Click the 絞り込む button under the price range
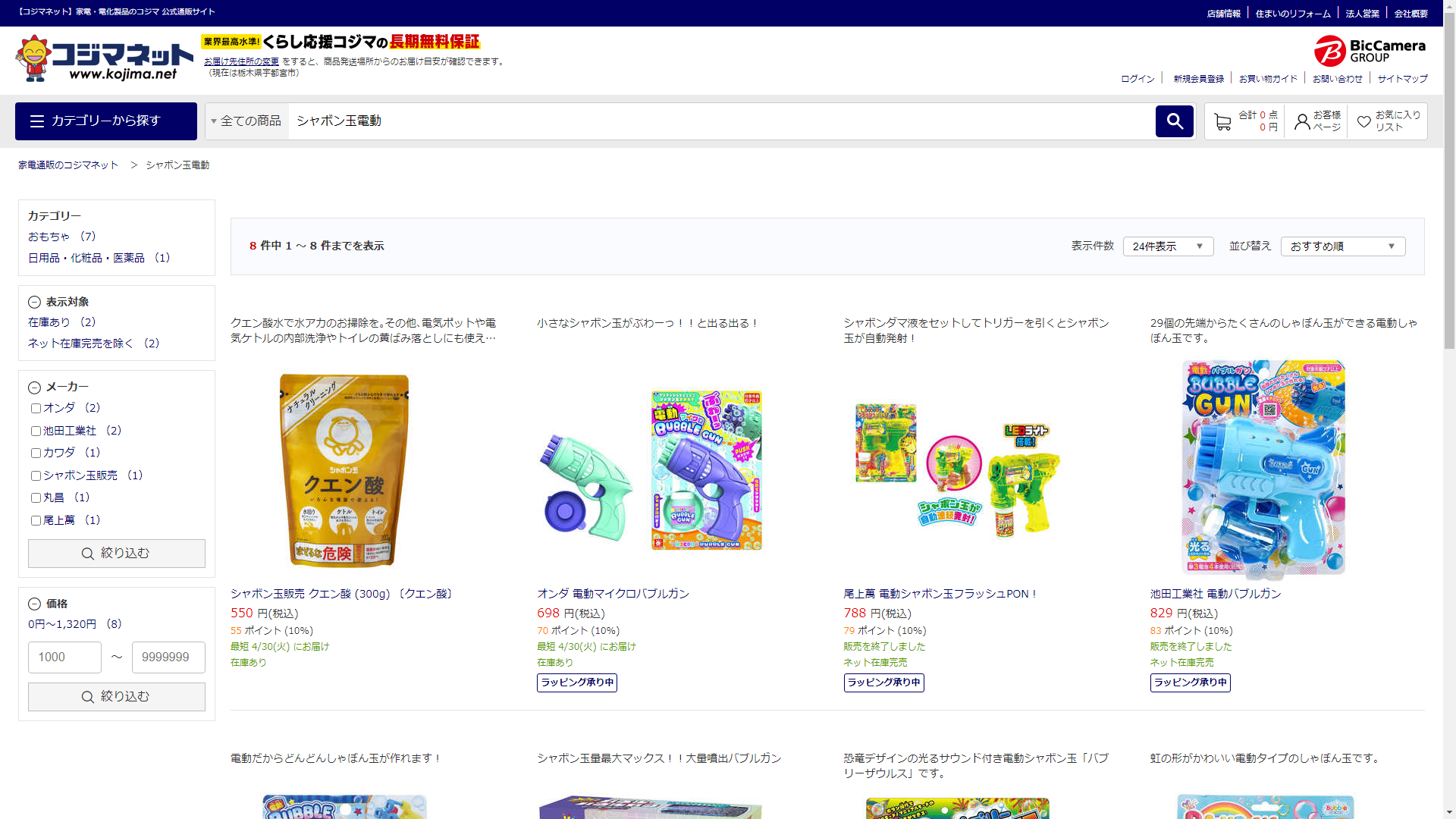 coord(117,697)
